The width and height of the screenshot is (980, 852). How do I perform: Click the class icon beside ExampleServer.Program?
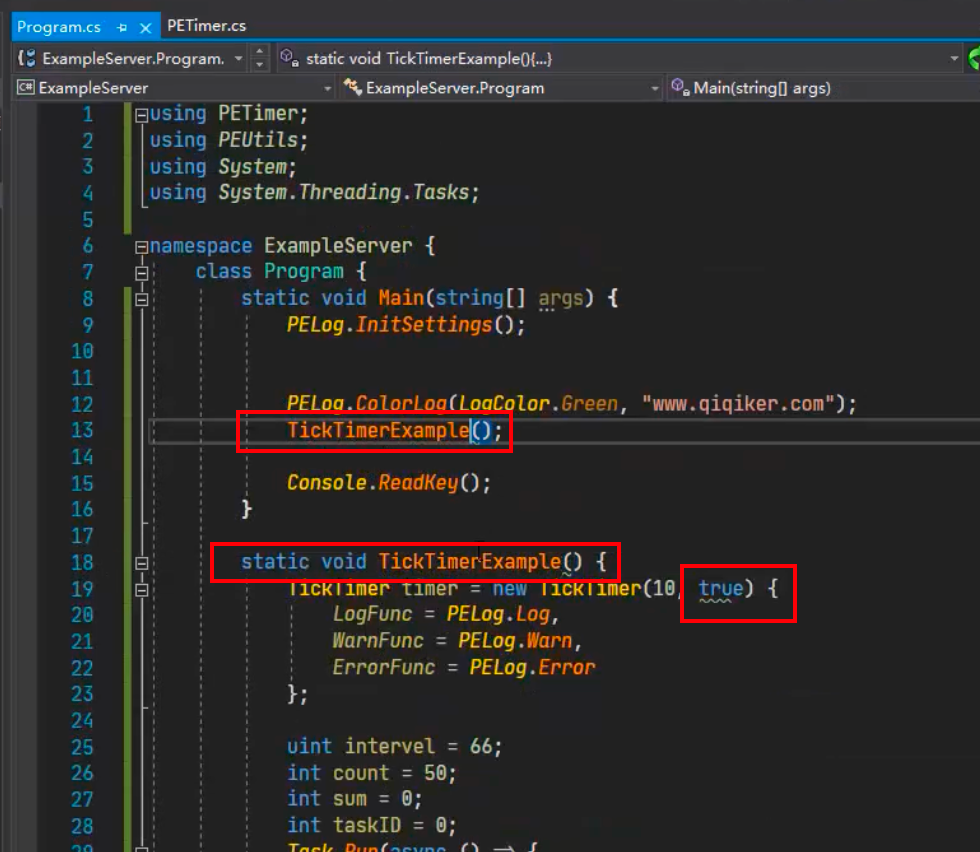[353, 88]
